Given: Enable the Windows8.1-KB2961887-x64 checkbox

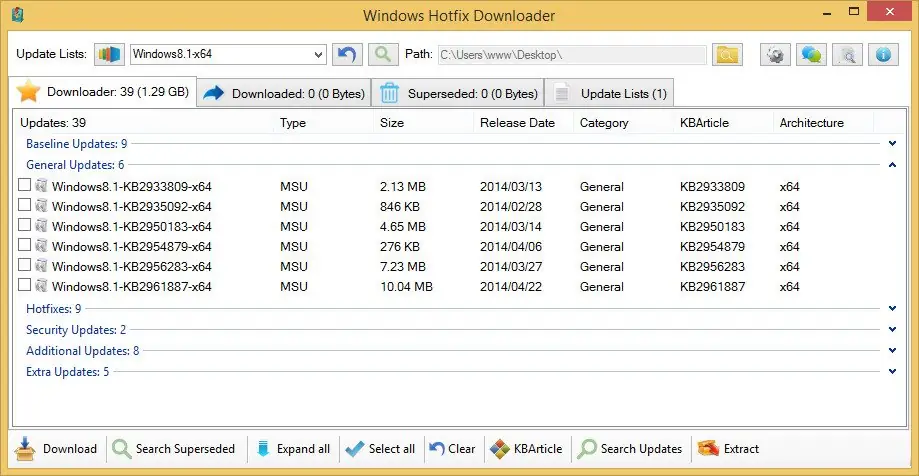Looking at the screenshot, I should pos(25,286).
